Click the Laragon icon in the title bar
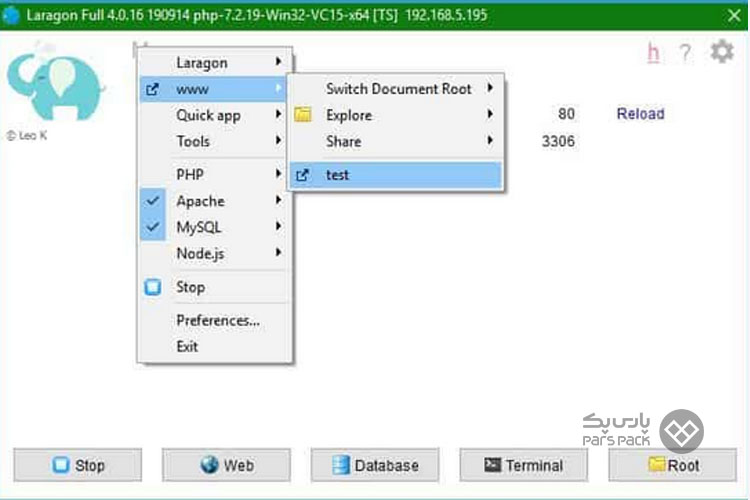 point(11,15)
